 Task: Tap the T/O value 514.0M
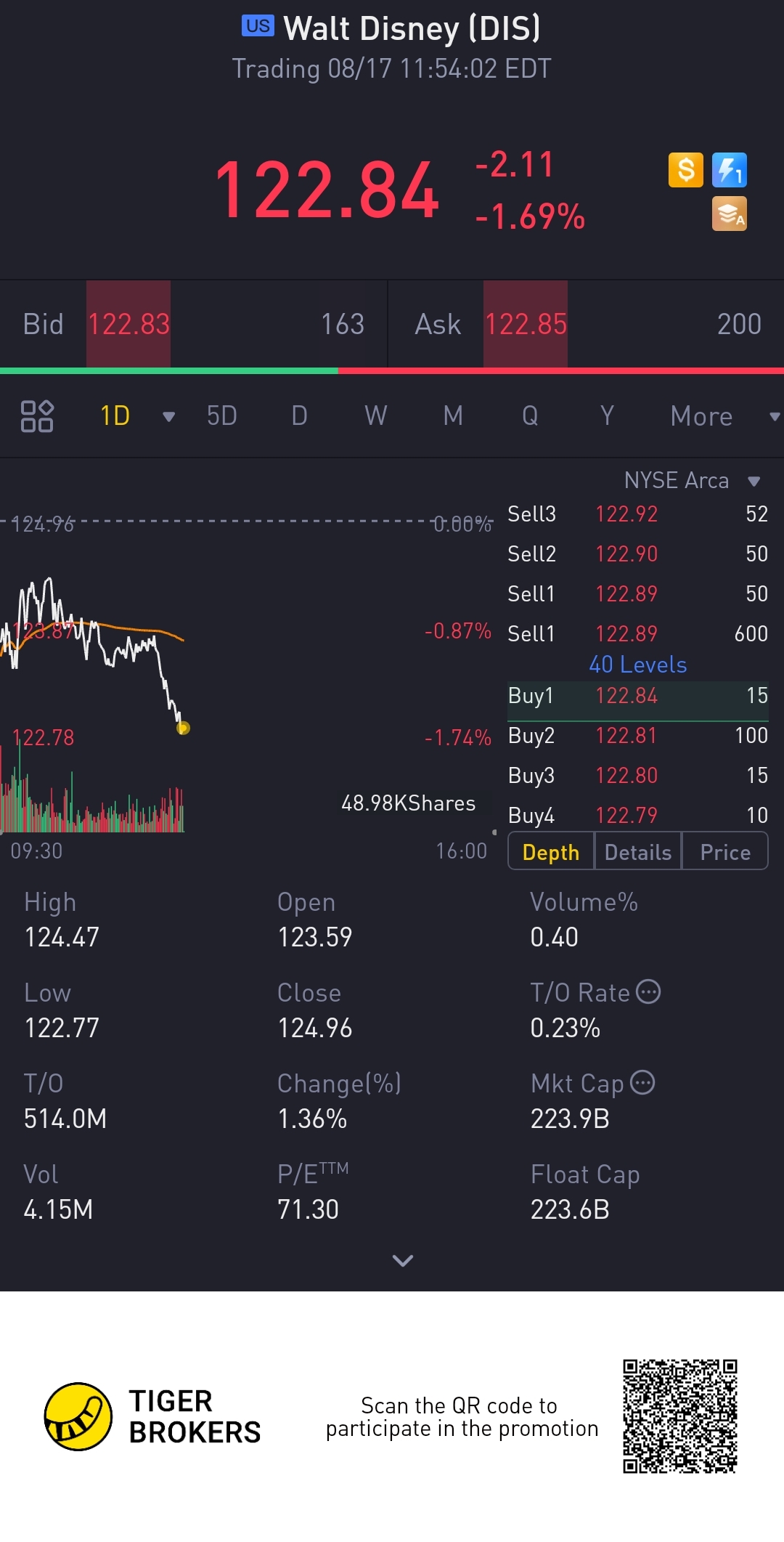(x=65, y=1119)
